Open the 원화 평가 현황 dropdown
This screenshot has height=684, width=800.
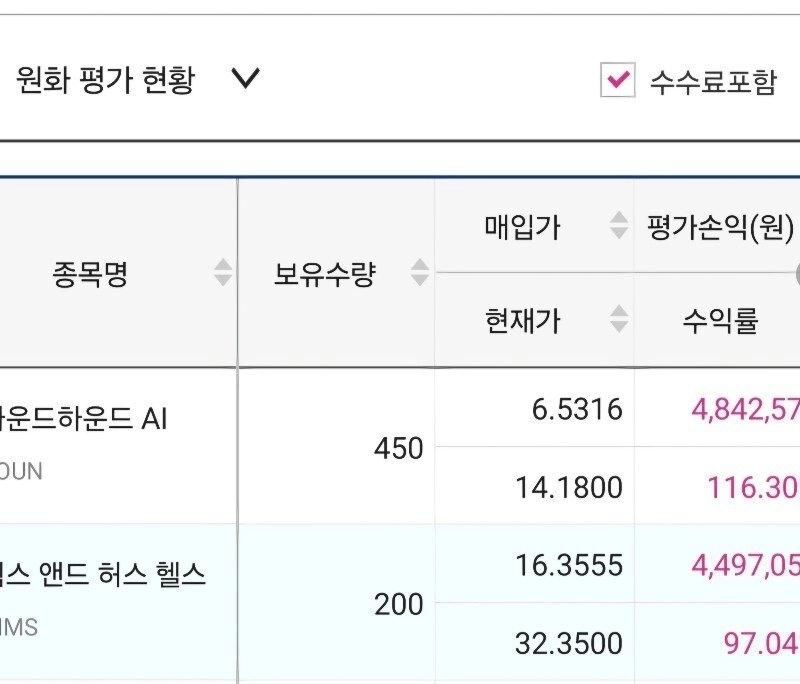244,79
